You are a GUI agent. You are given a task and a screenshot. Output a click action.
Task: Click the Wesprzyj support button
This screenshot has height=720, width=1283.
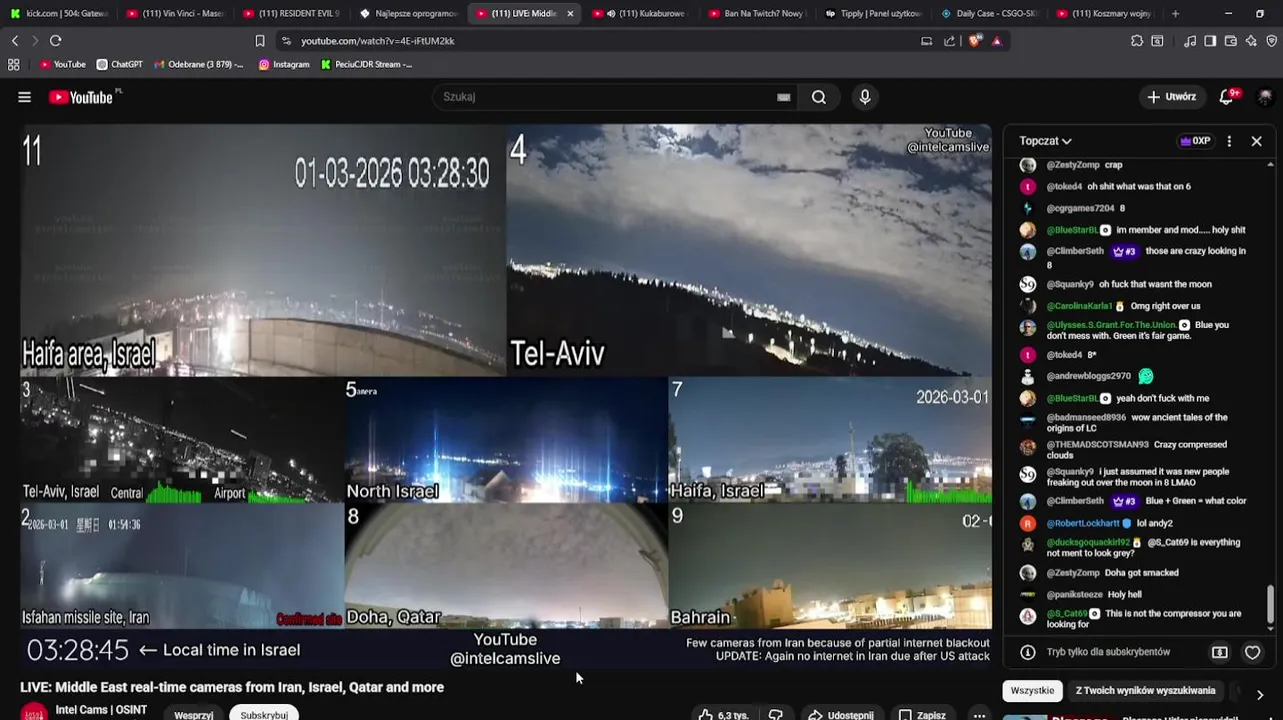[x=194, y=714]
